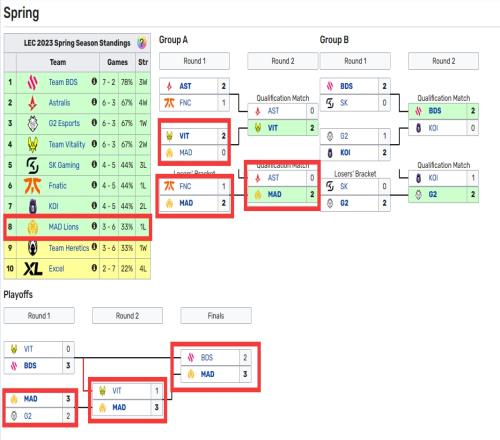500x440 pixels.
Task: Click the Team Heretics logo in standings
Action: pos(32,248)
